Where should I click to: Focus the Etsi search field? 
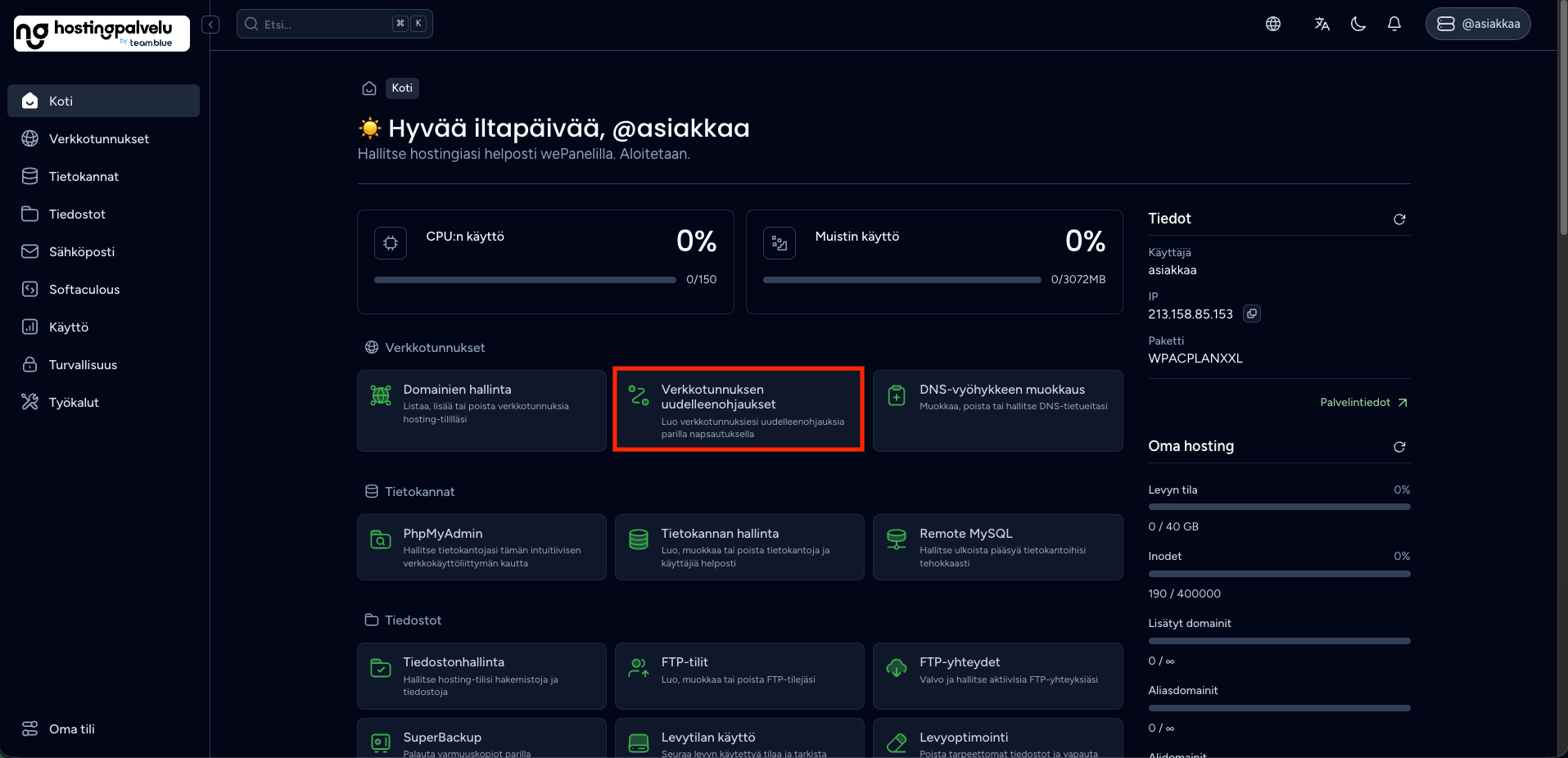point(334,24)
